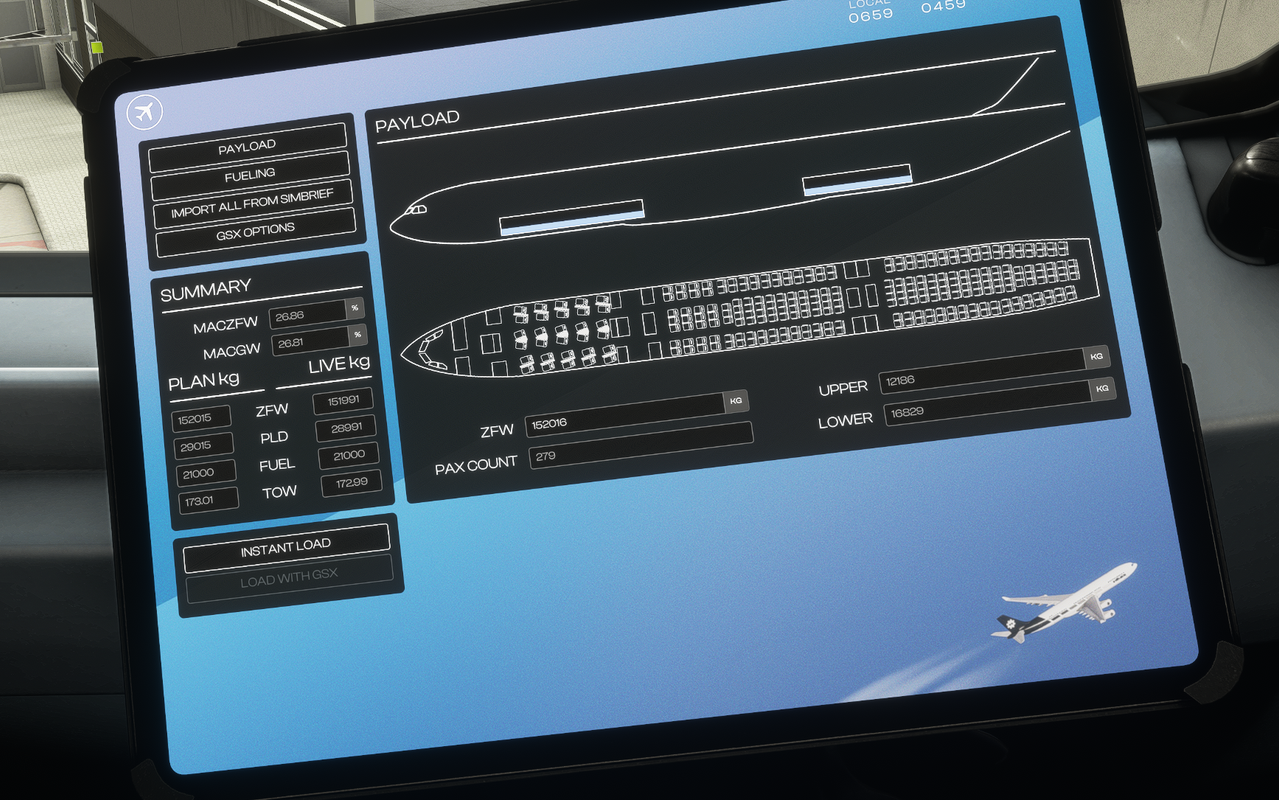1279x800 pixels.
Task: Click IMPORT ALL FROM SIMBRIEF
Action: (253, 203)
